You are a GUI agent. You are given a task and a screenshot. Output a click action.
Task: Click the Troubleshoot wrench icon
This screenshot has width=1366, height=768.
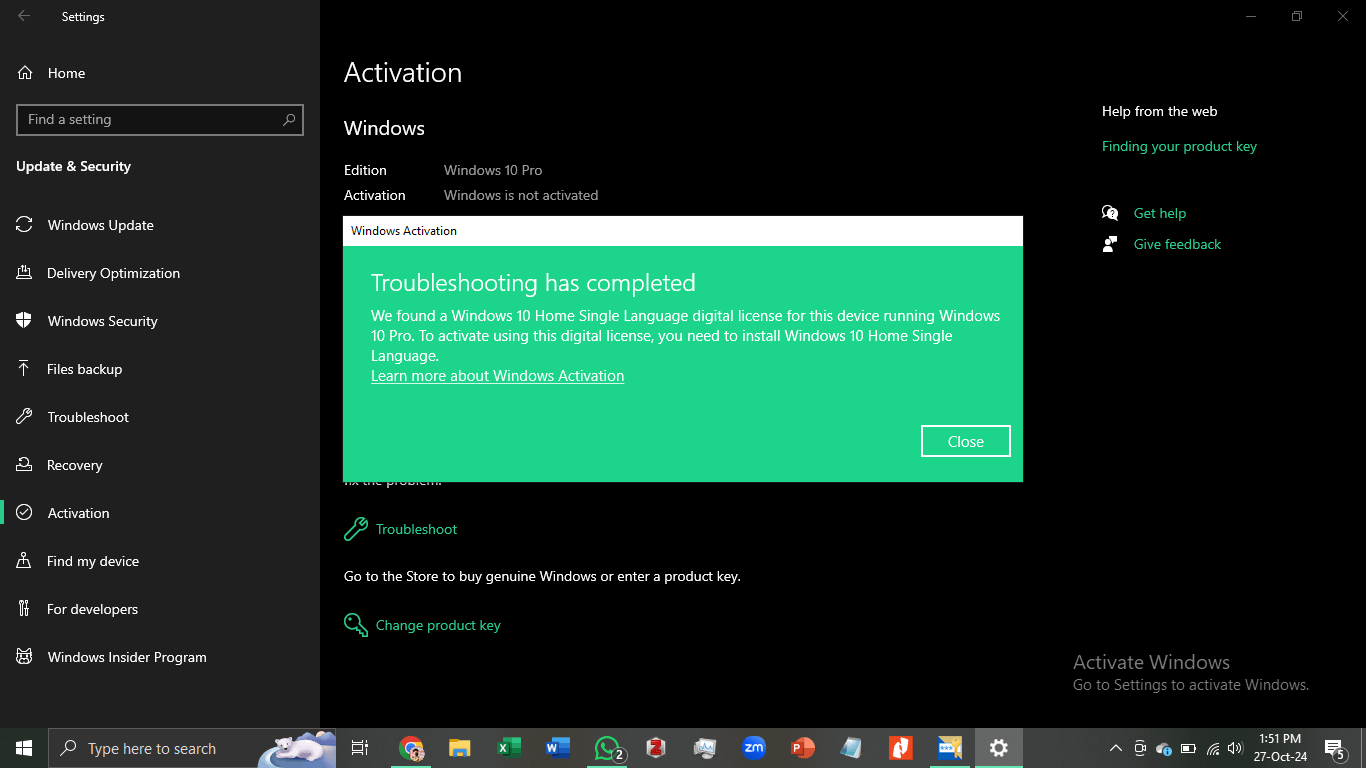[x=355, y=529]
